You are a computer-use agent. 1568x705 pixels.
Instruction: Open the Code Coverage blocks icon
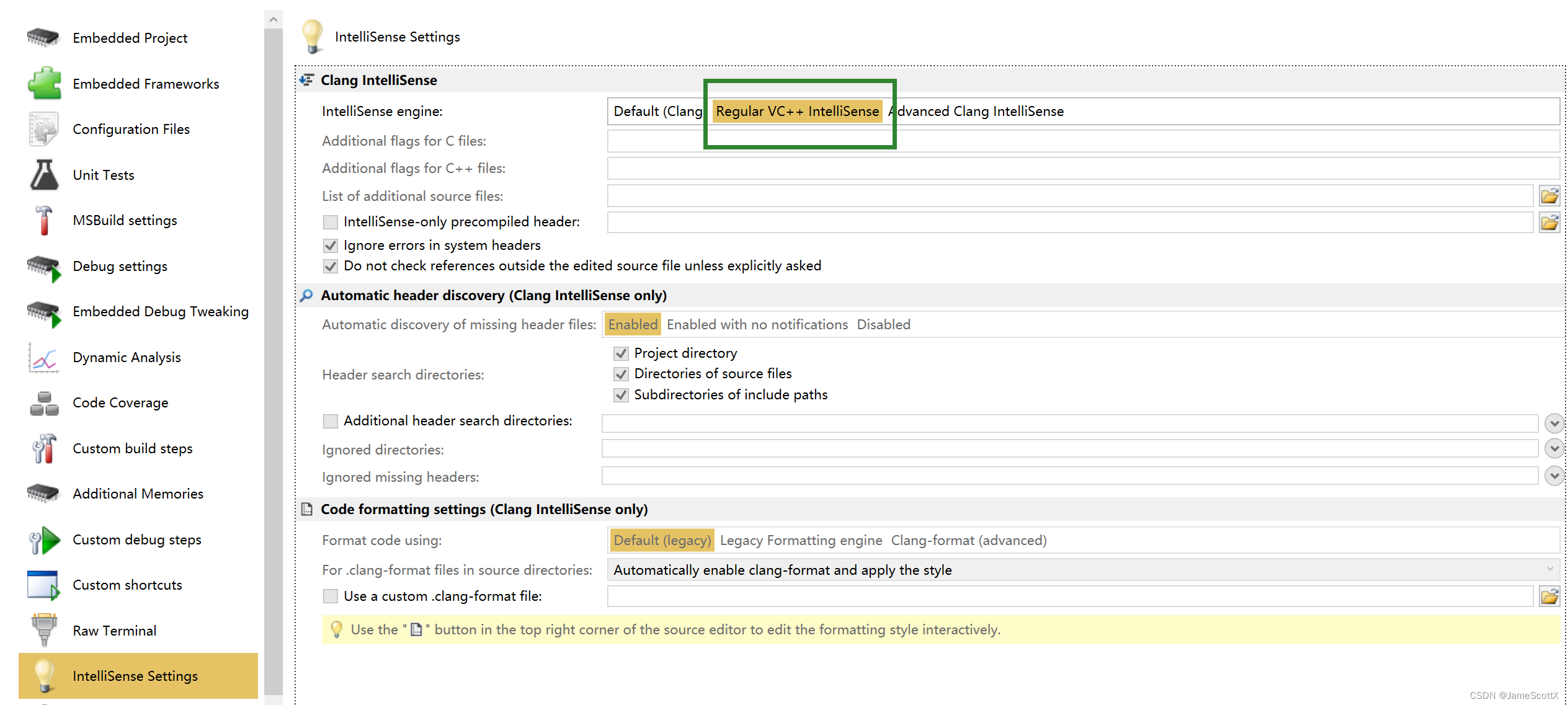(43, 403)
